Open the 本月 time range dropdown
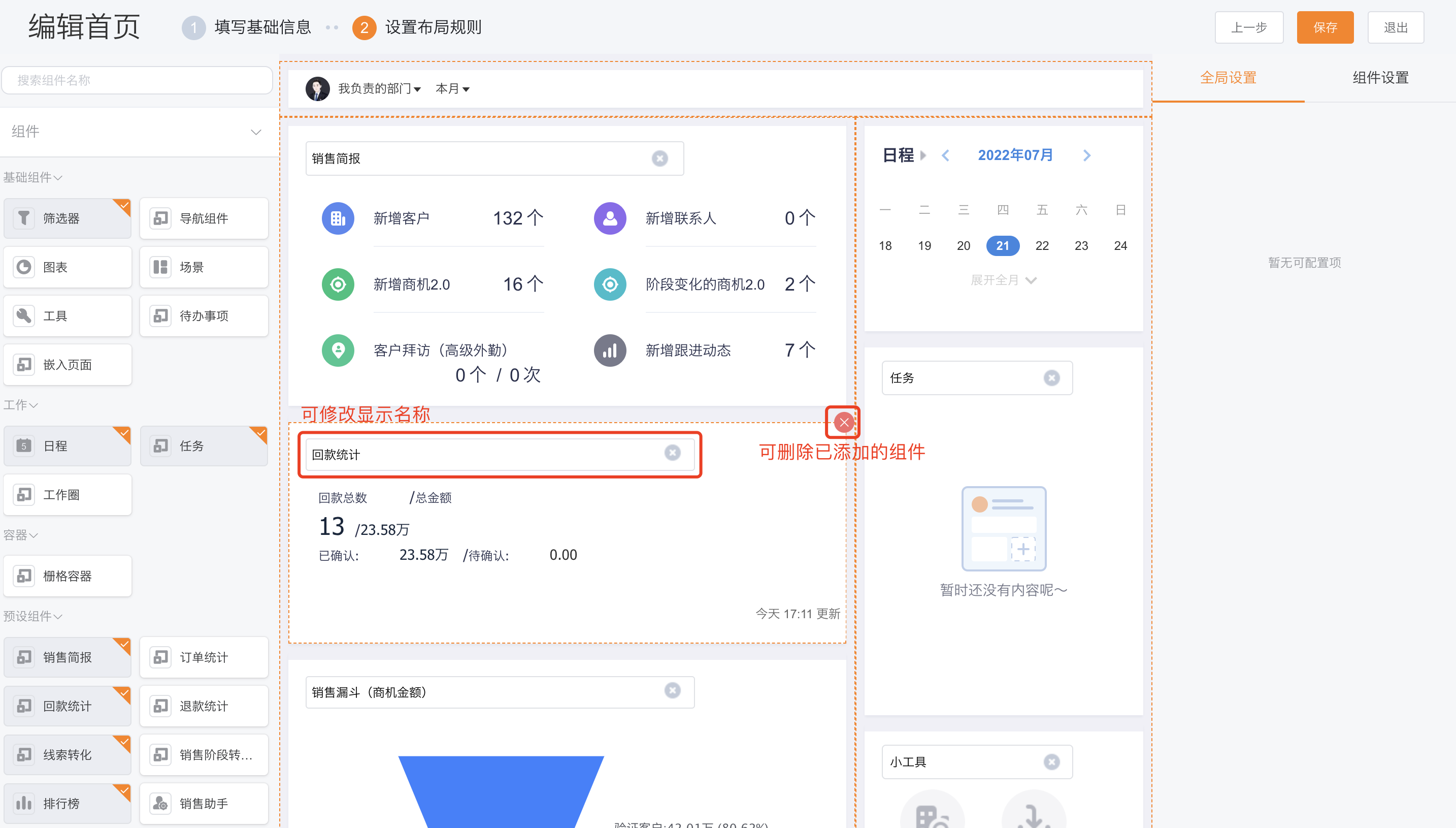This screenshot has width=1456, height=828. (452, 89)
